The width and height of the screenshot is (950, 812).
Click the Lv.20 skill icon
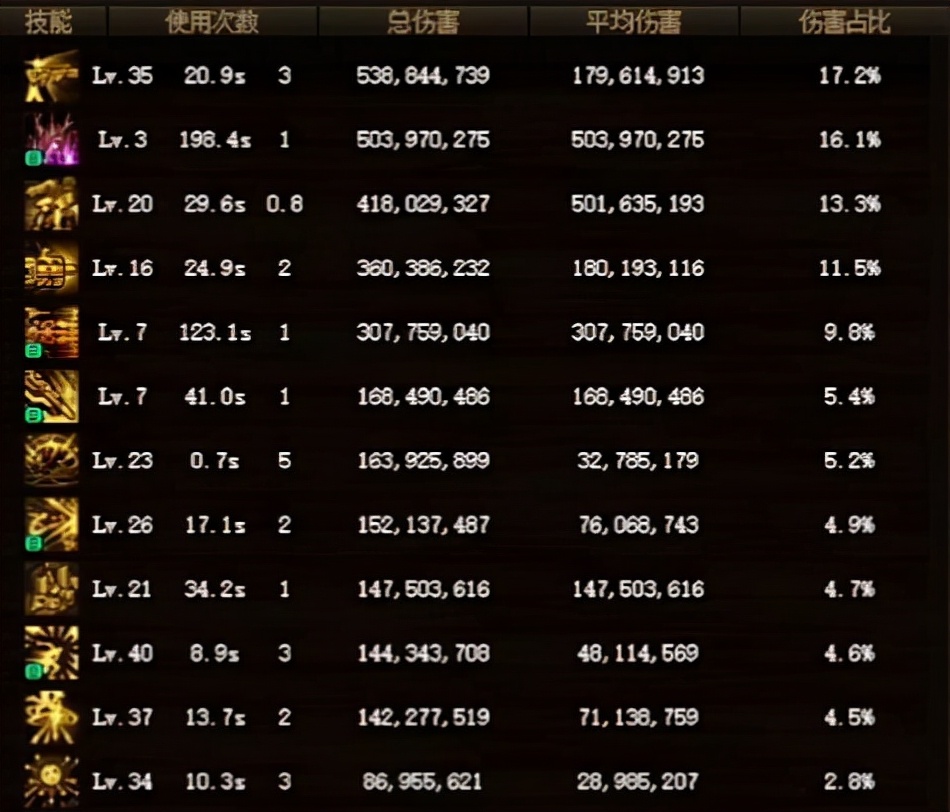tap(51, 204)
